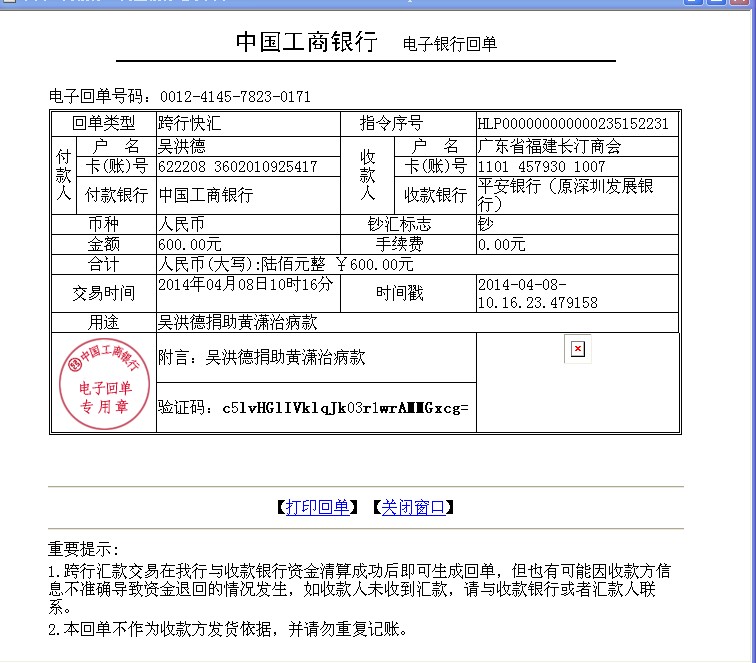Click the payer name 吴洪德 cell
The height and width of the screenshot is (663, 756).
(x=180, y=146)
